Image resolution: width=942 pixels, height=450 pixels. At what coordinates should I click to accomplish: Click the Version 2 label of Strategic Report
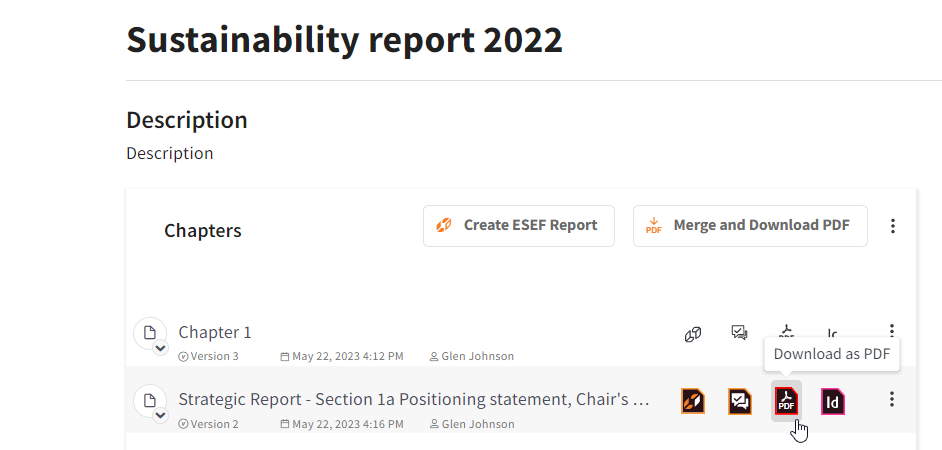click(208, 424)
